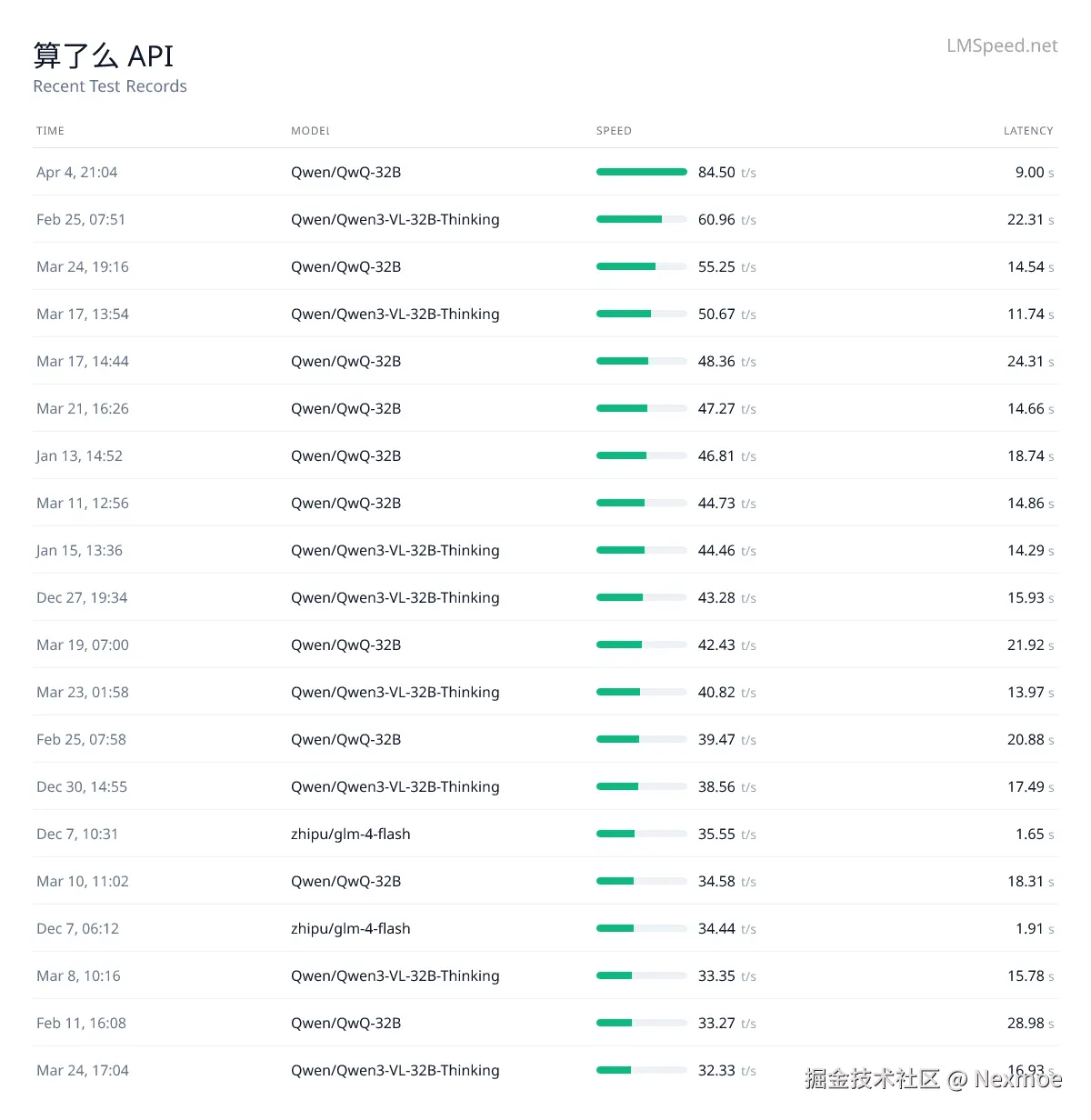Sort by the MODEL column header
Image resolution: width=1091 pixels, height=1120 pixels.
[x=310, y=130]
